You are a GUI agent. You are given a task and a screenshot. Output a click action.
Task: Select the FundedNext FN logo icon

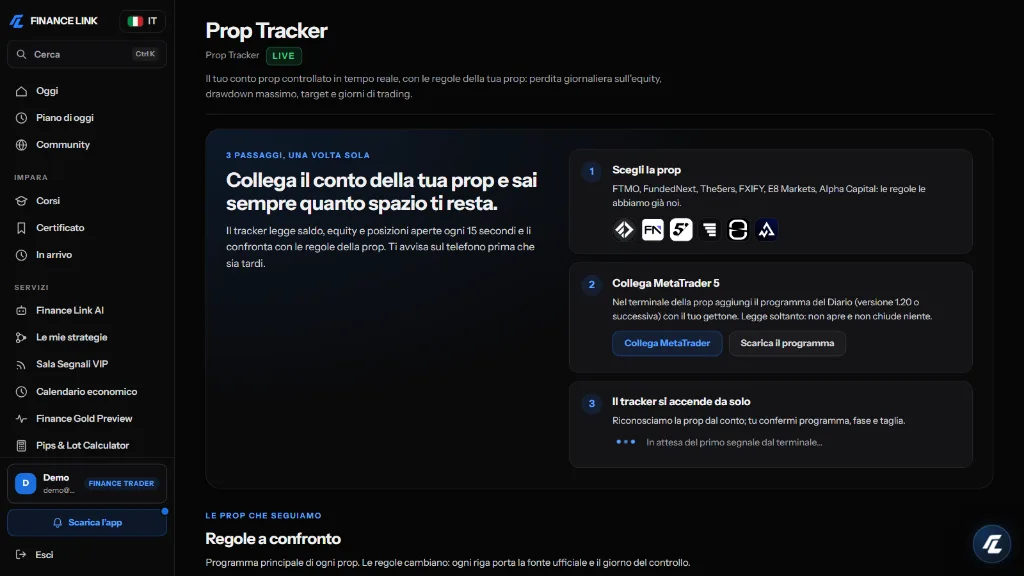pos(652,230)
